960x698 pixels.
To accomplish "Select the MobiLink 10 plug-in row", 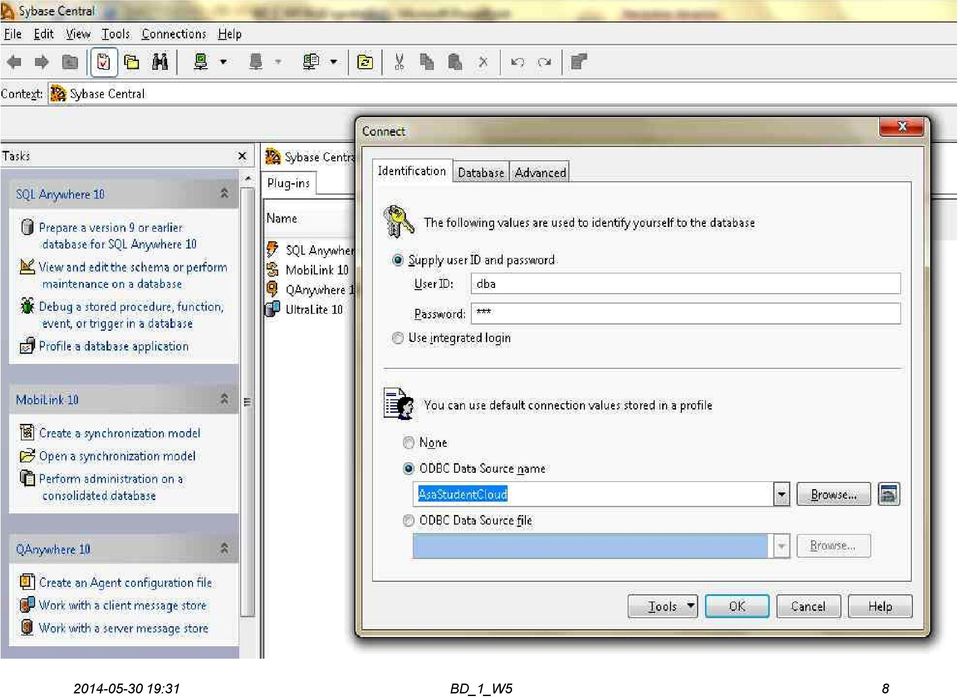I will [x=310, y=270].
